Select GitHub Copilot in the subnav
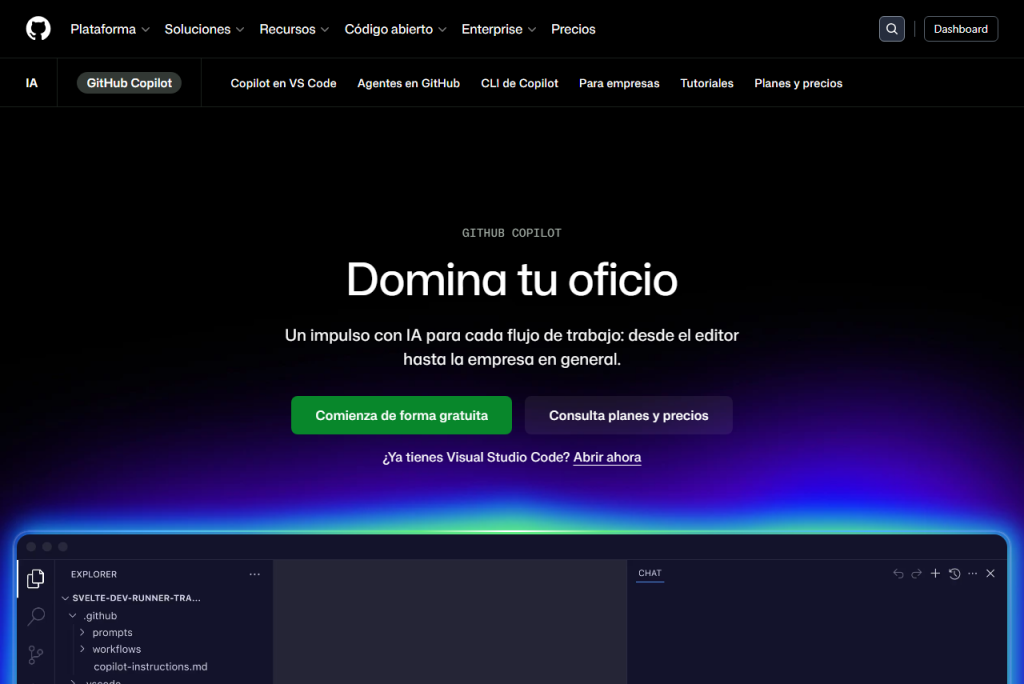Image resolution: width=1024 pixels, height=684 pixels. [128, 83]
